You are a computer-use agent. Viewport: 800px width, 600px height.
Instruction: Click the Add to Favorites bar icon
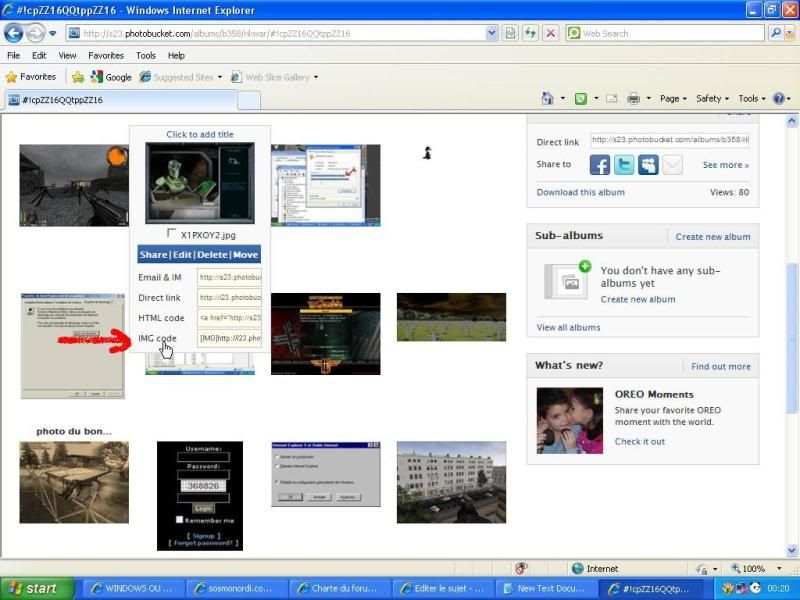pos(78,77)
